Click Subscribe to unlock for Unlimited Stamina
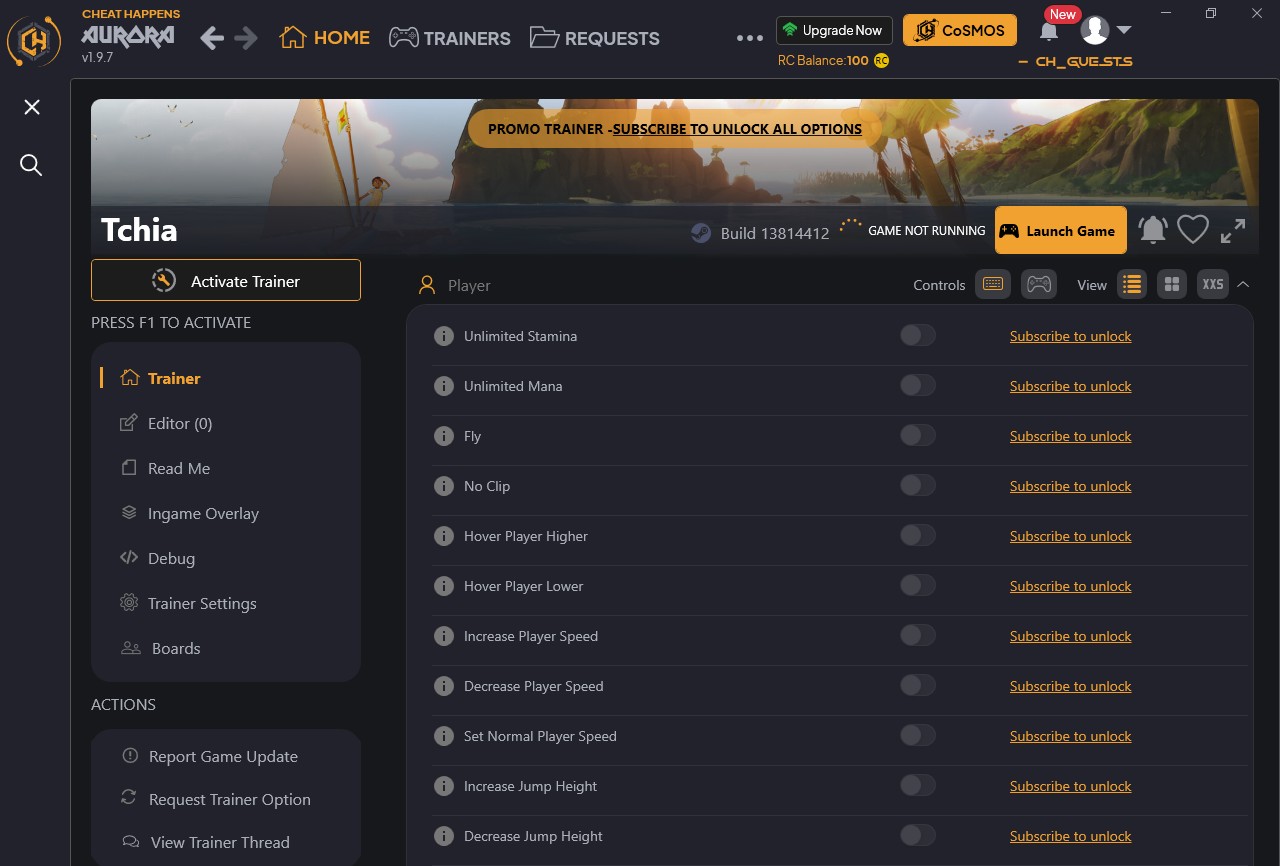The width and height of the screenshot is (1280, 866). 1070,336
